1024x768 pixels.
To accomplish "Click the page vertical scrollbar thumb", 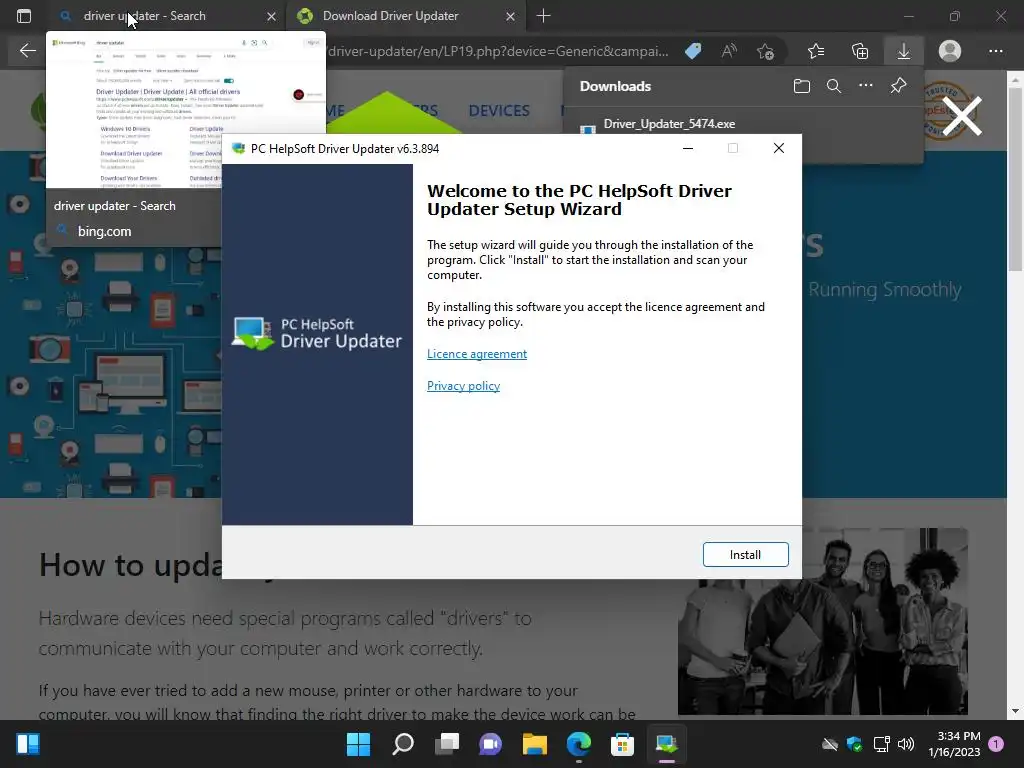I will pyautogui.click(x=1015, y=178).
